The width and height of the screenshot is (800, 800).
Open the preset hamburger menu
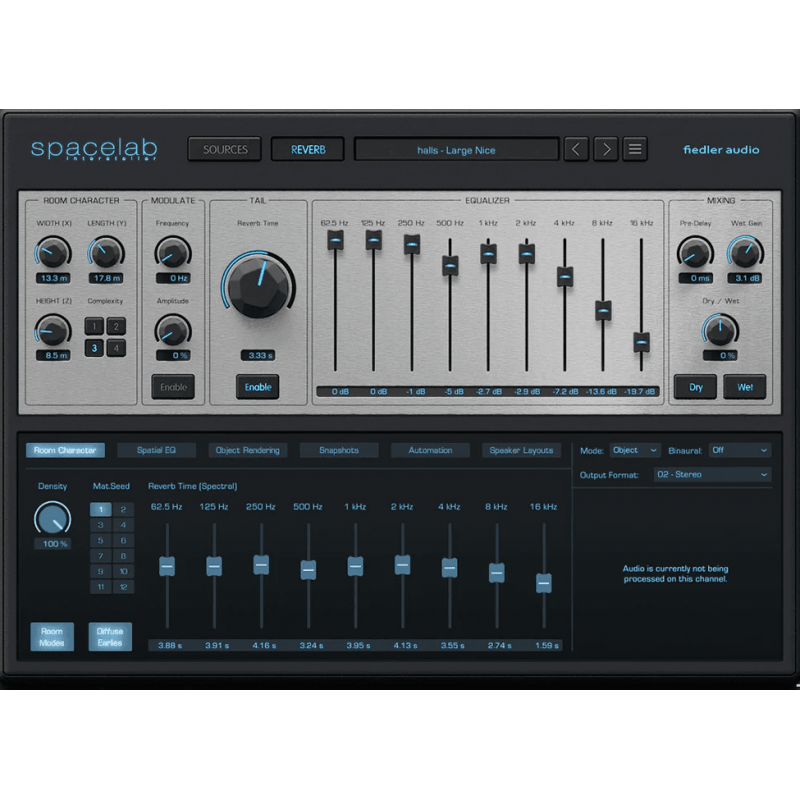click(x=635, y=148)
